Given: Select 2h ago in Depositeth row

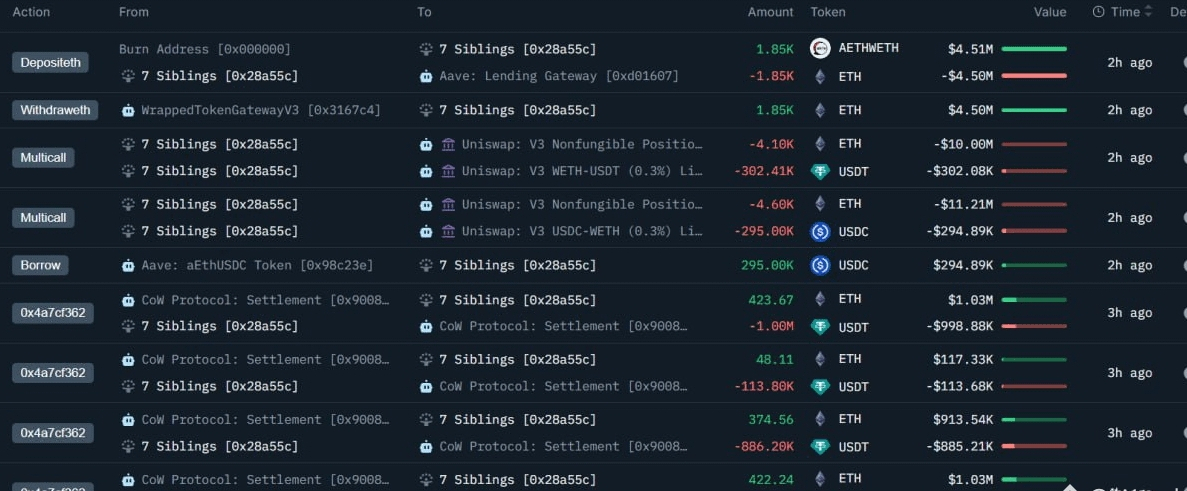Looking at the screenshot, I should [x=1129, y=63].
